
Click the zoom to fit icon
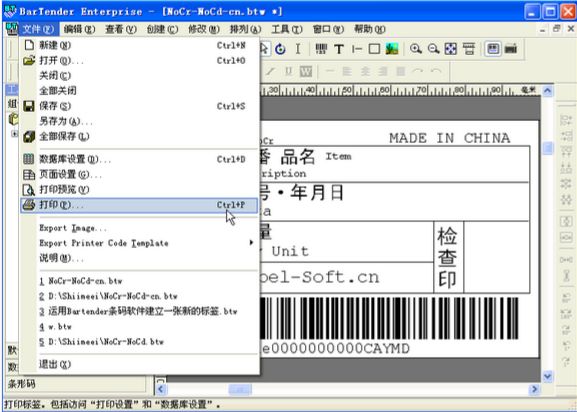tap(451, 49)
